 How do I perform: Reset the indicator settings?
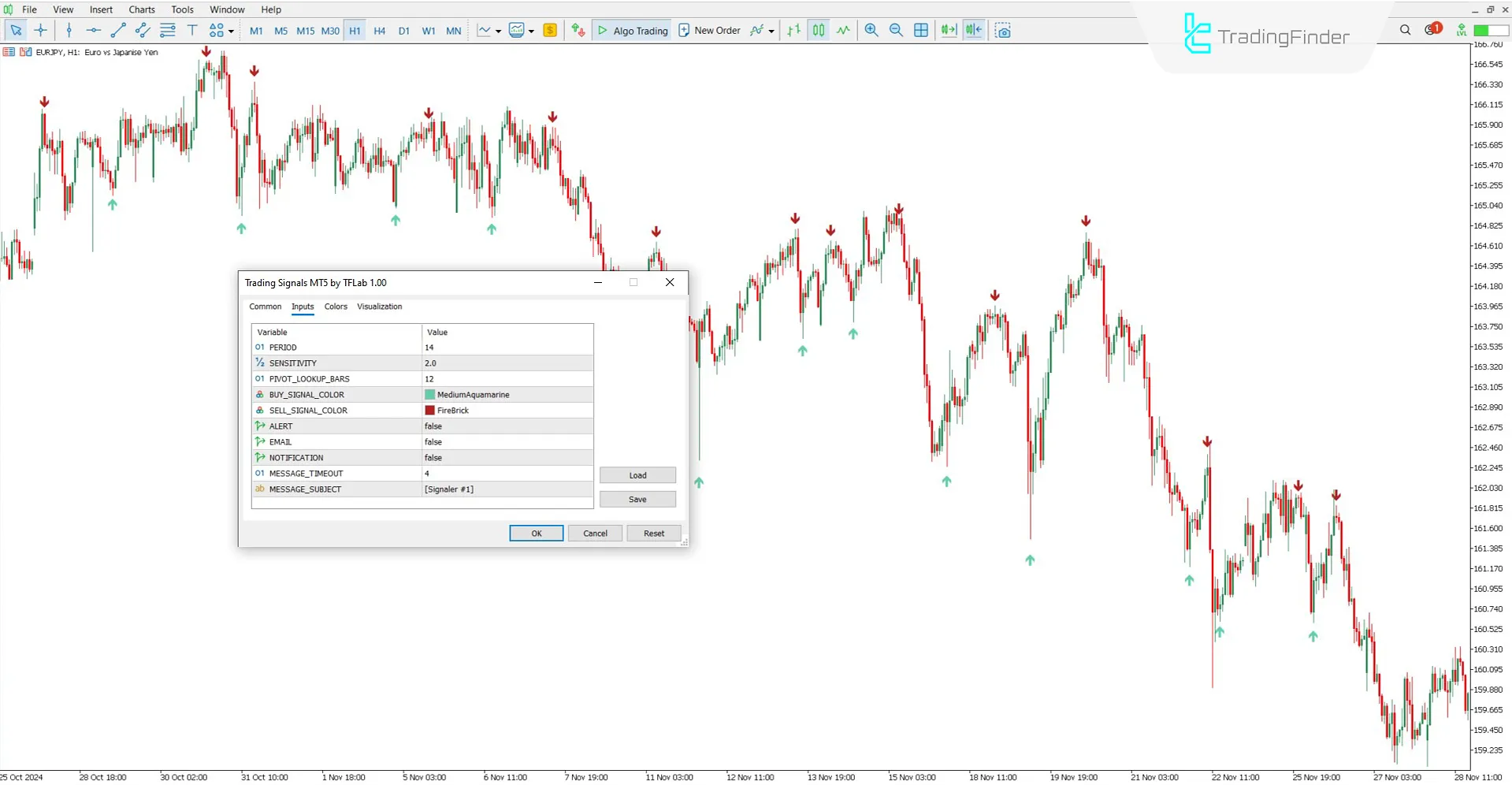click(653, 533)
